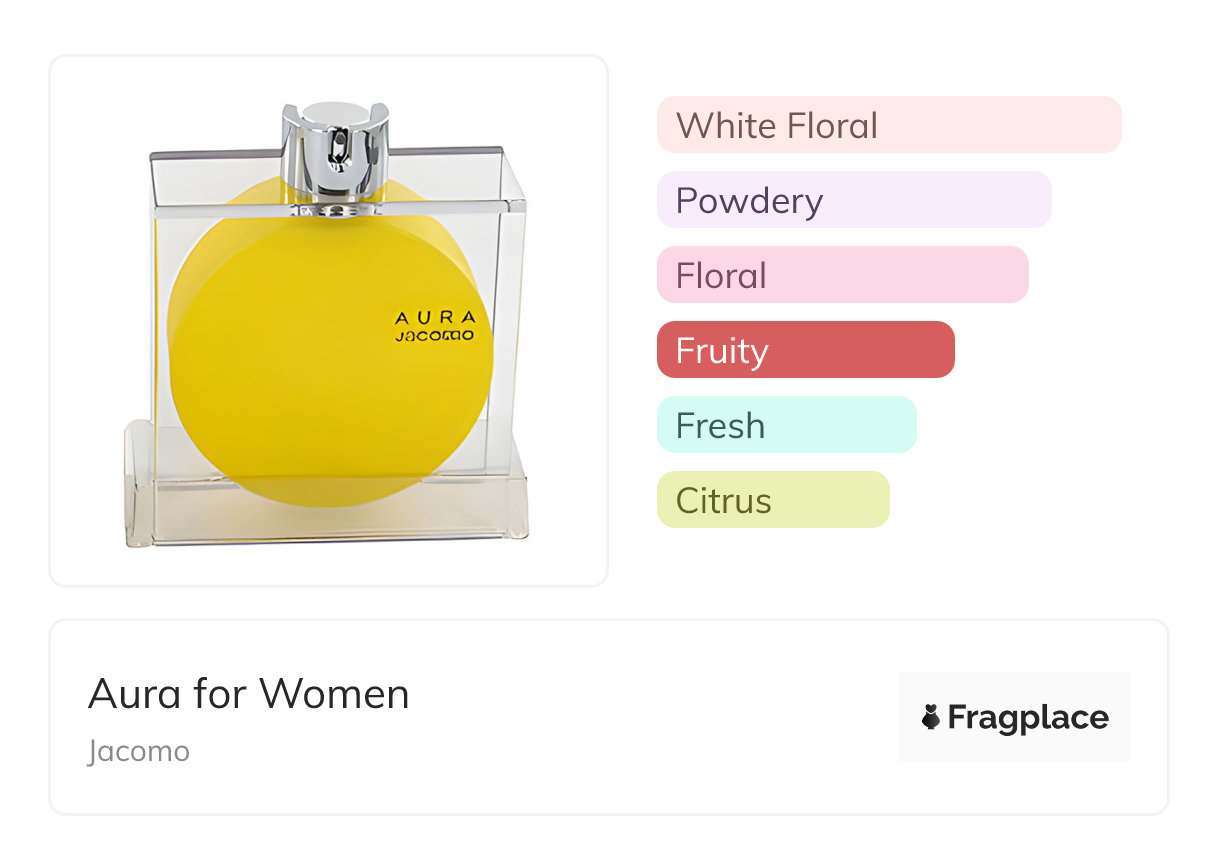
Task: Choose the pink Floral accord bar
Action: tap(842, 275)
